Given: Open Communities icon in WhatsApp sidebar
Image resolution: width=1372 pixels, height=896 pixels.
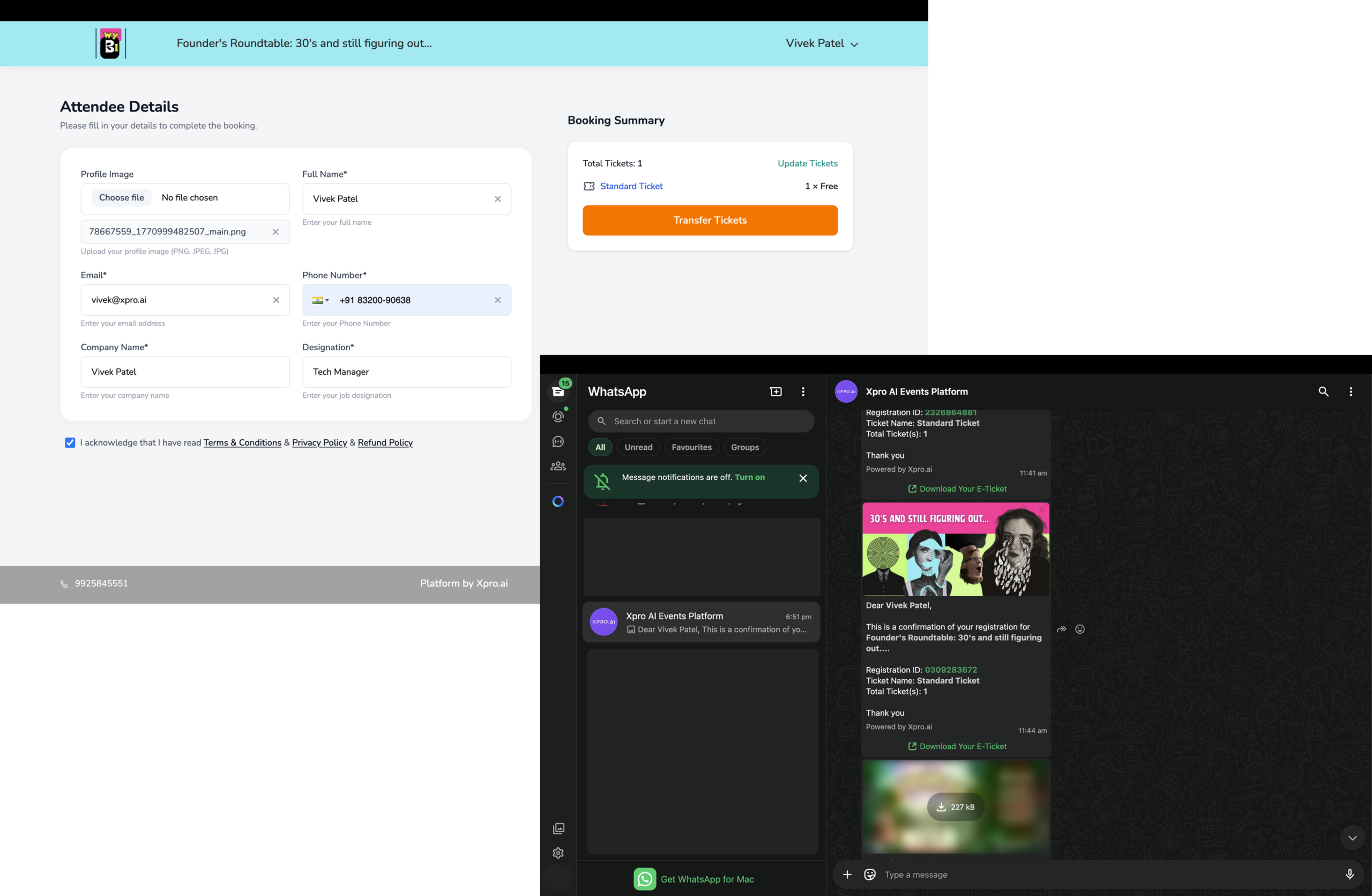Looking at the screenshot, I should pyautogui.click(x=557, y=466).
